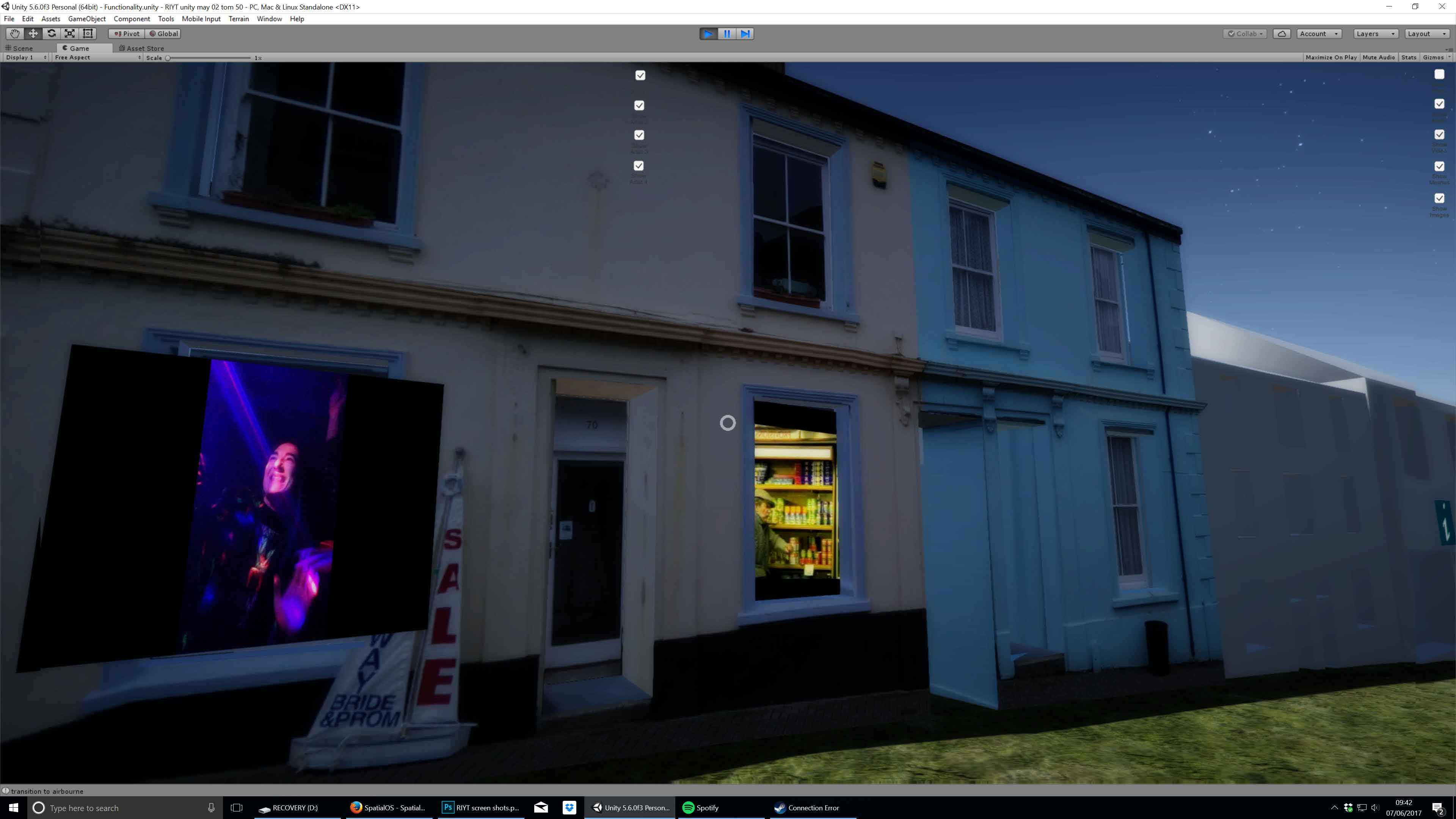Viewport: 1456px width, 819px height.
Task: Click the Play button
Action: (x=708, y=34)
